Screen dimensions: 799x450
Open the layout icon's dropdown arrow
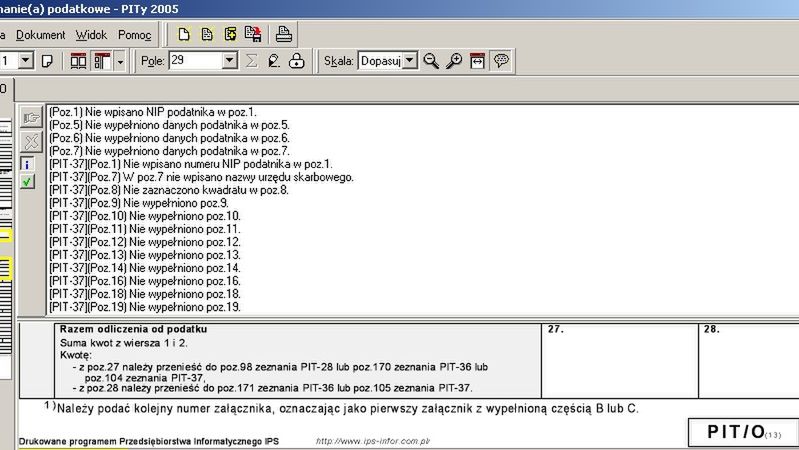[120, 62]
